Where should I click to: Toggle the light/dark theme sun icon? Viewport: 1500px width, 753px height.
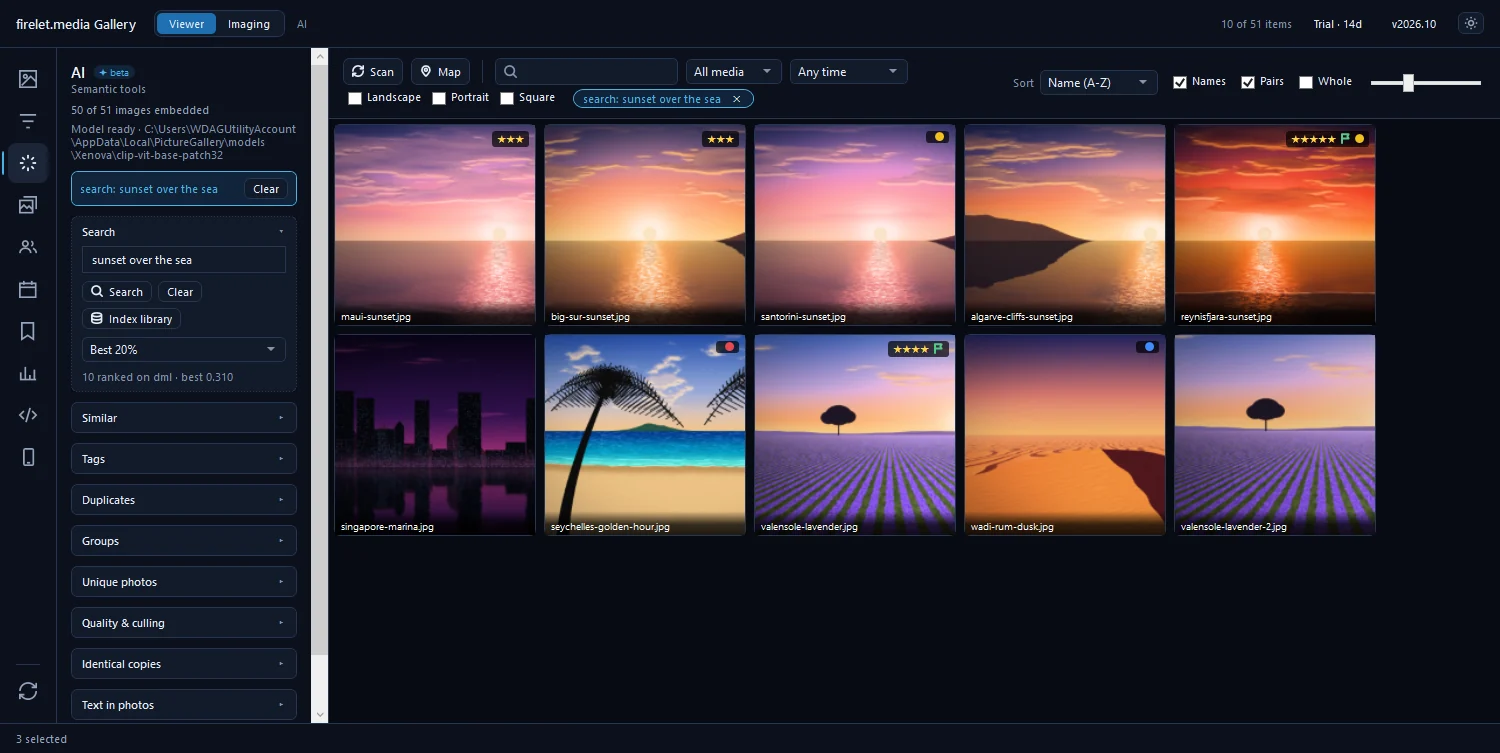click(1469, 24)
